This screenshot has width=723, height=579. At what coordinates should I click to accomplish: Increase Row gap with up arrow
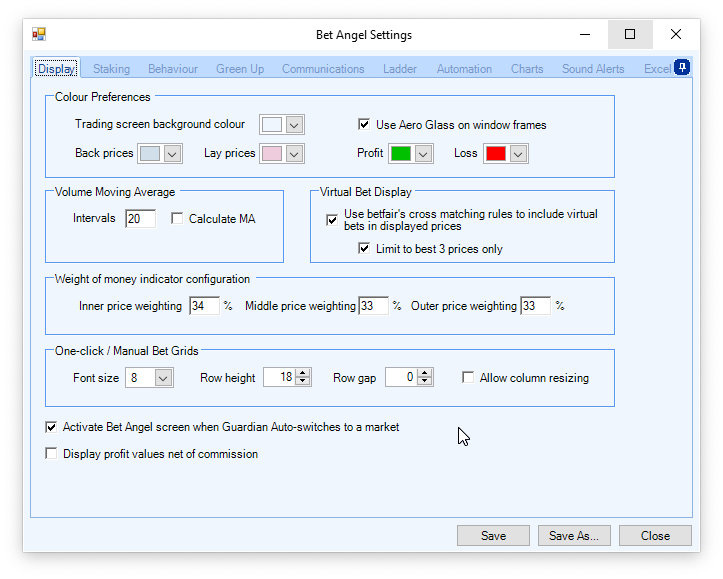tap(424, 373)
